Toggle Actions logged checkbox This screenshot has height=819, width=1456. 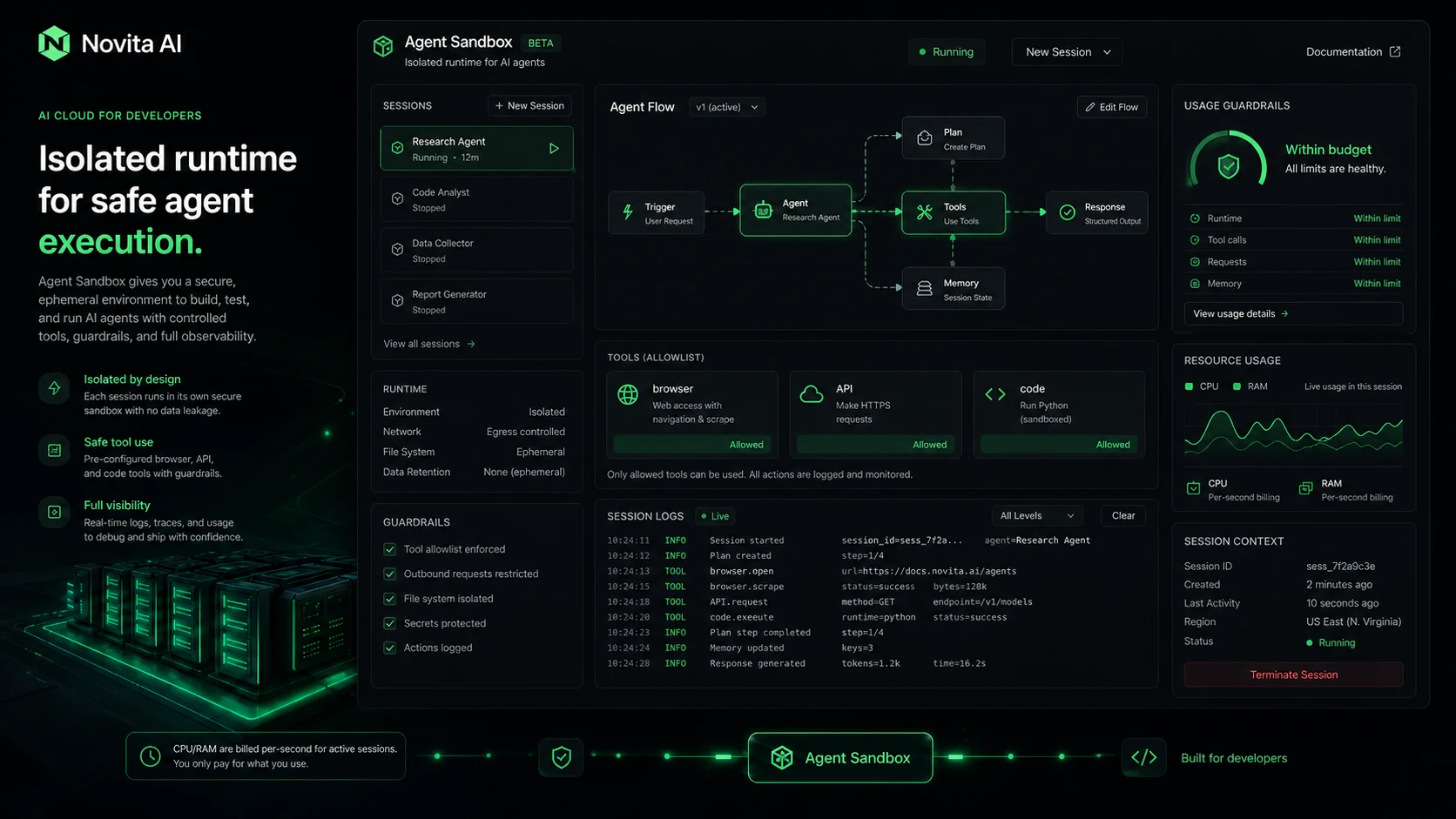(x=390, y=648)
